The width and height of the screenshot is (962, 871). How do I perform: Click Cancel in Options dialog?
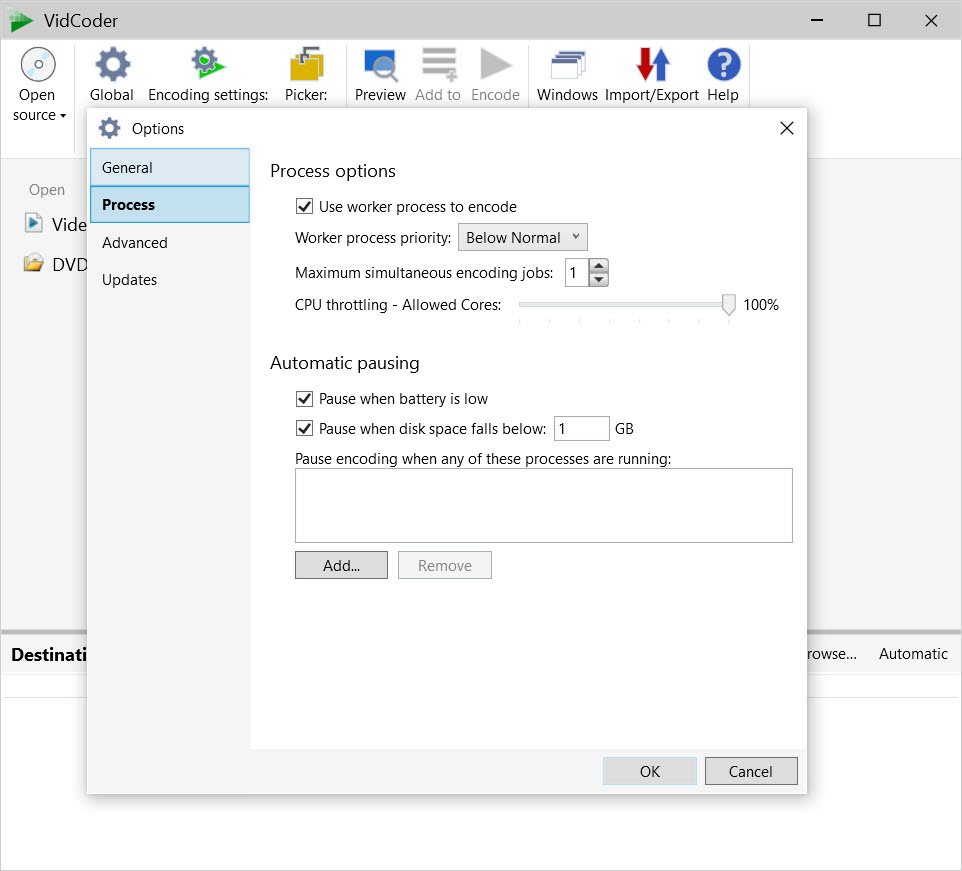point(751,771)
